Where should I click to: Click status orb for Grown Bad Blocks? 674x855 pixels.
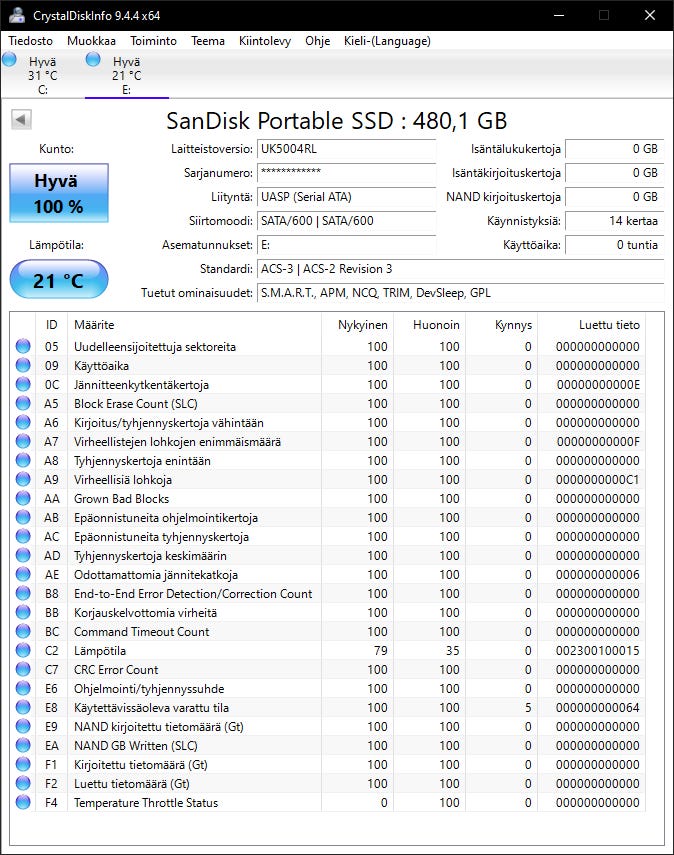[23, 499]
